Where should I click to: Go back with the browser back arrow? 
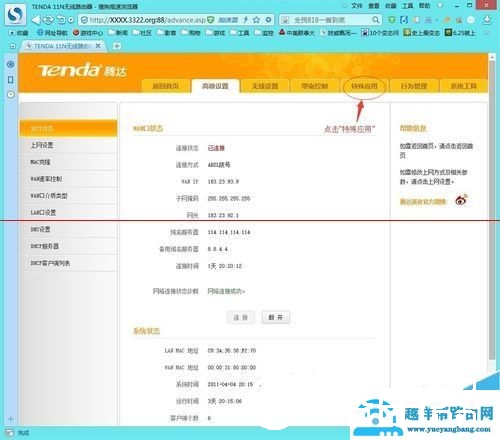pos(36,20)
